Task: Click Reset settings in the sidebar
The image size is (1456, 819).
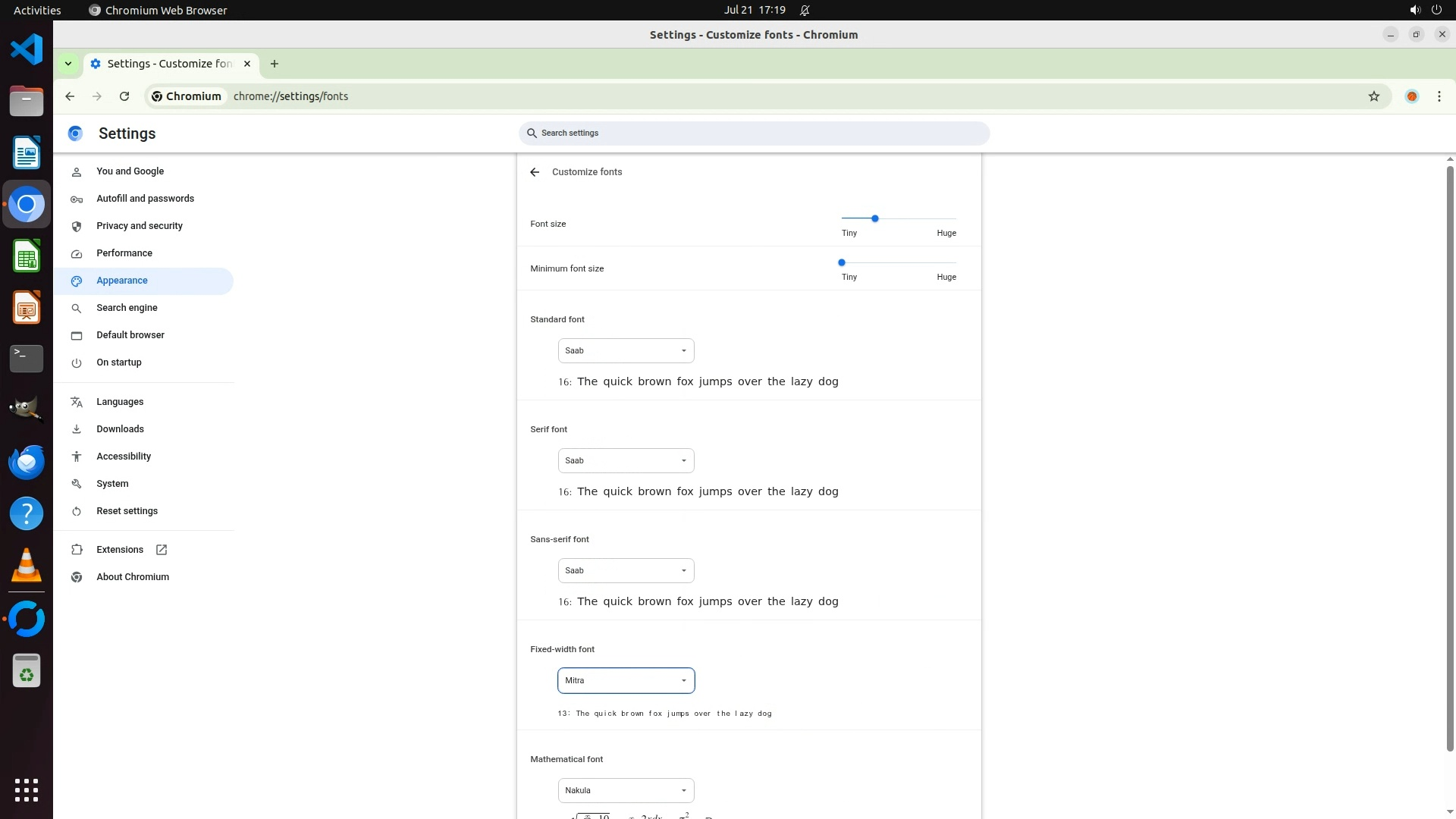Action: (x=127, y=511)
